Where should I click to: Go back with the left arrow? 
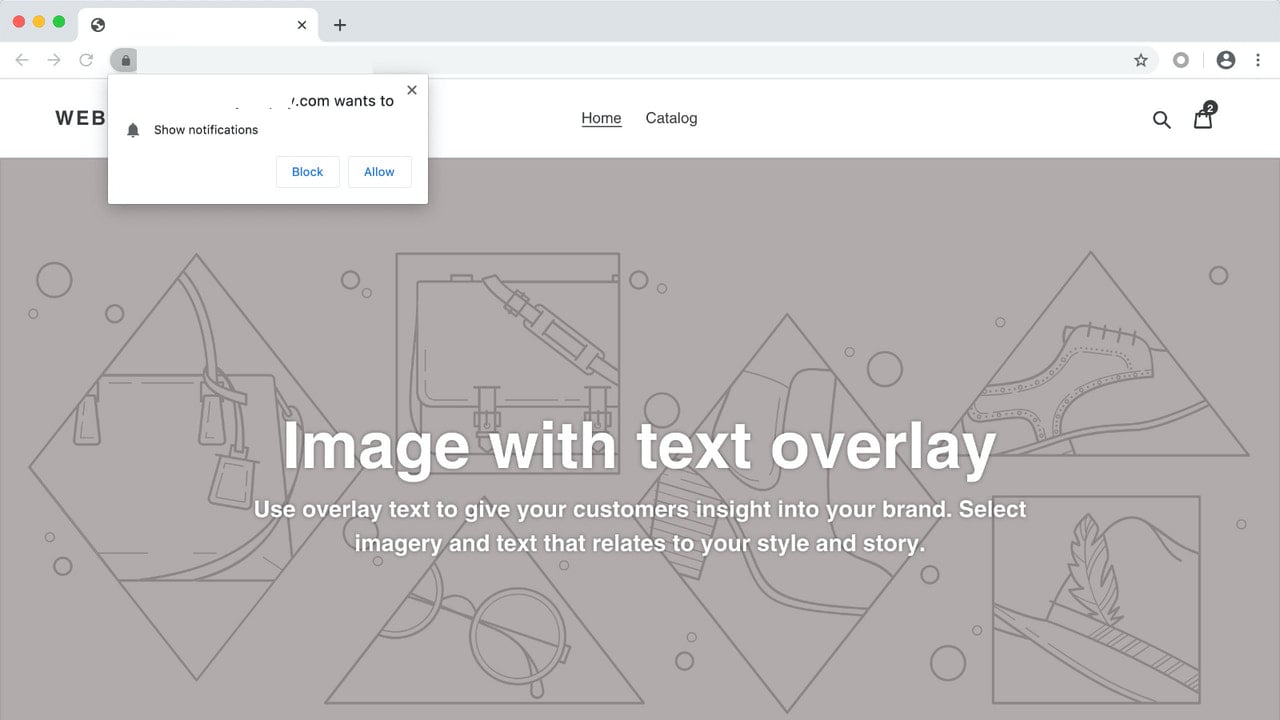(x=22, y=60)
